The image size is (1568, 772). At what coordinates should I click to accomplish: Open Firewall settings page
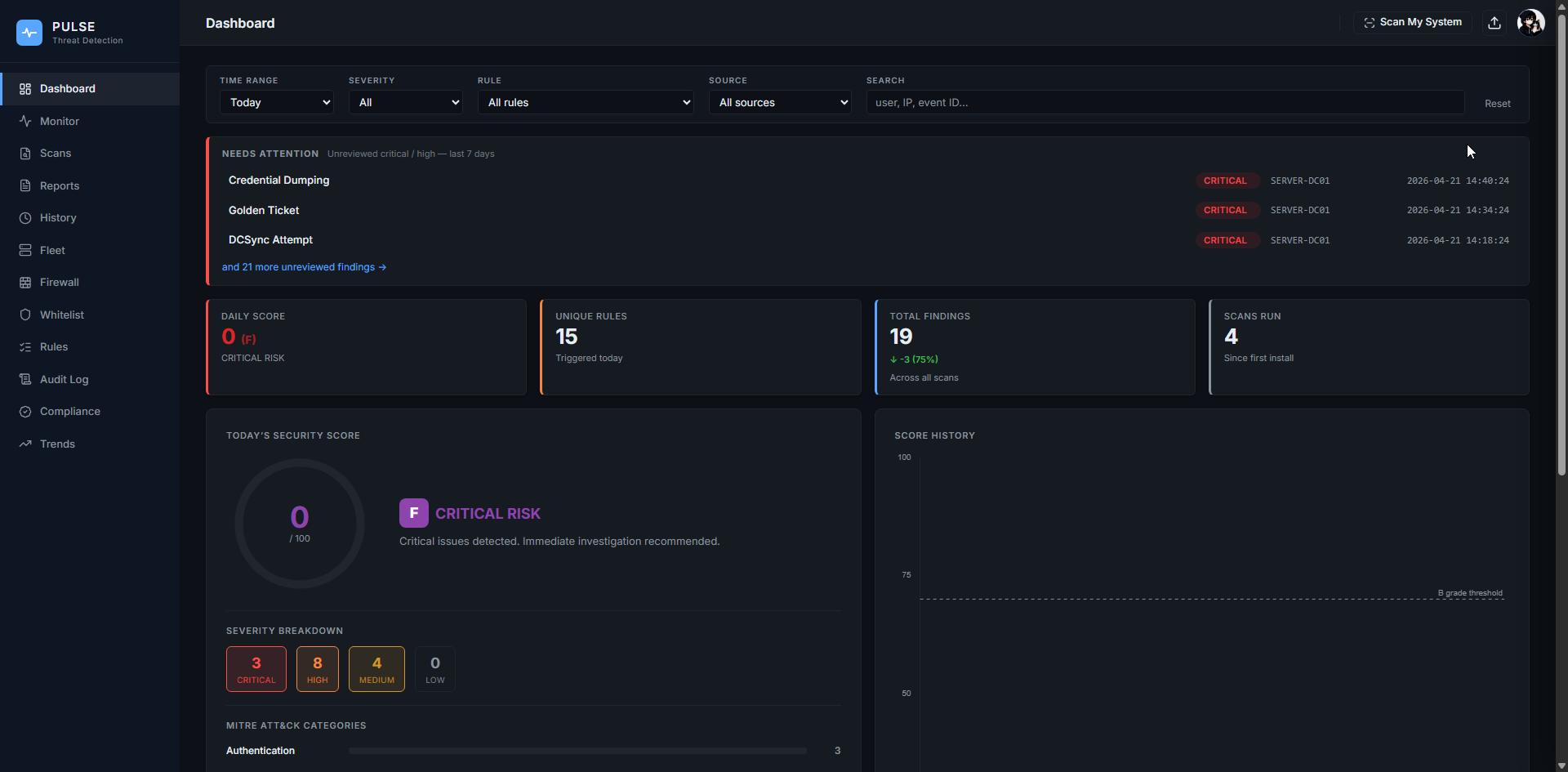(x=90, y=283)
